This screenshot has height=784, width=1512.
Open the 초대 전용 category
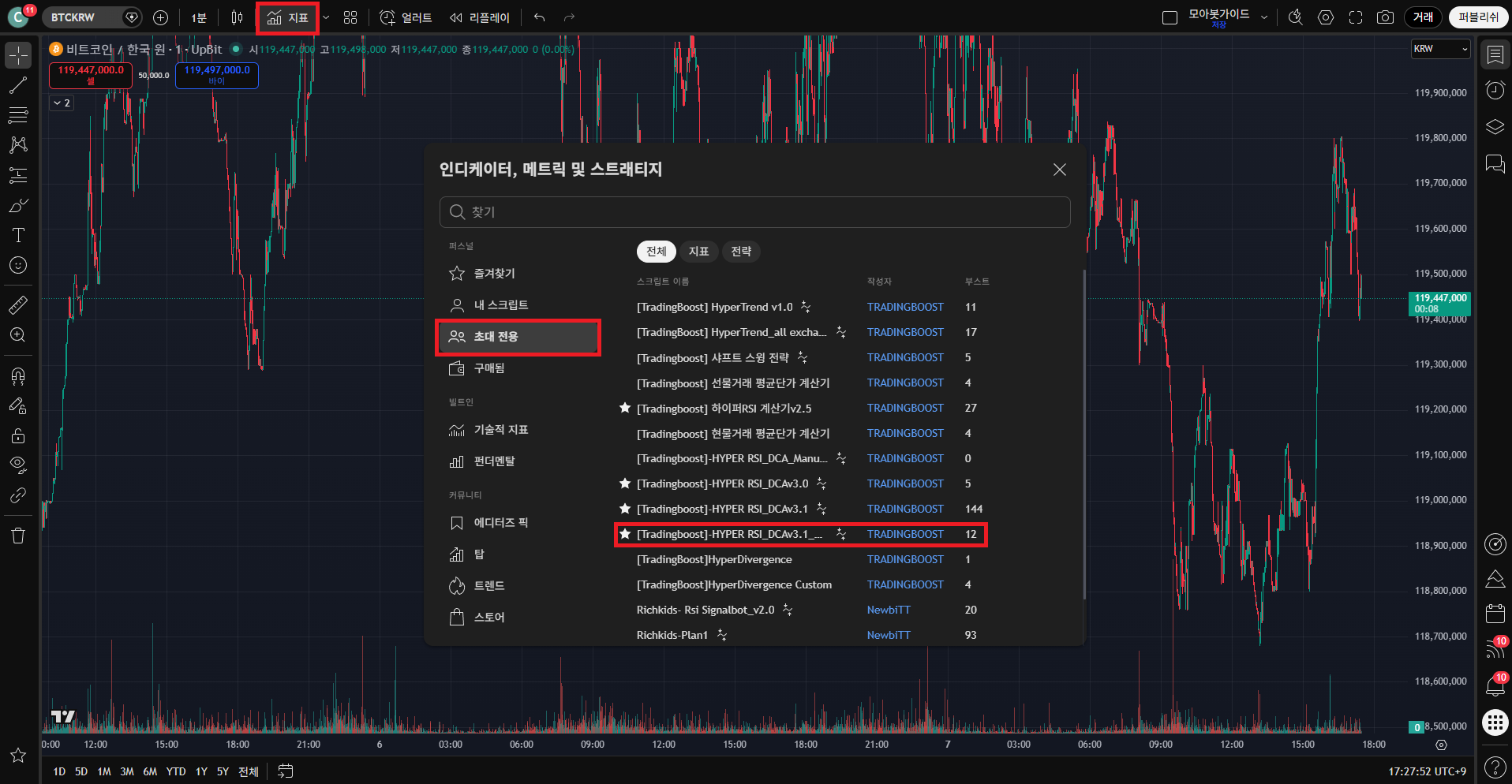518,337
